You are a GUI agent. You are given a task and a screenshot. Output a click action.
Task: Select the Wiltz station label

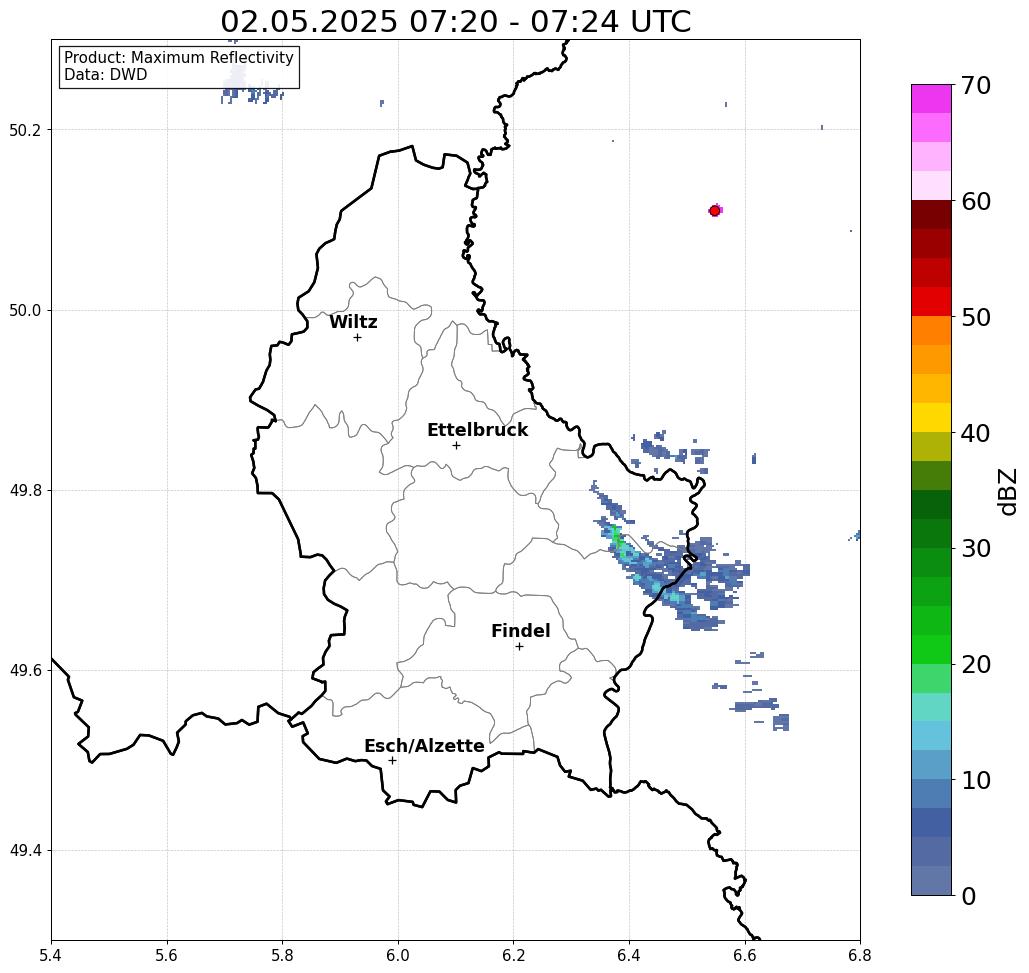(x=353, y=322)
